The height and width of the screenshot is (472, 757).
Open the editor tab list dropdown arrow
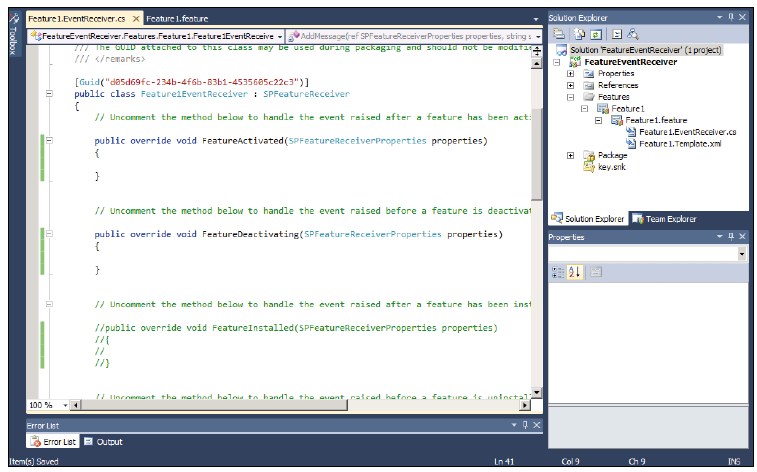coord(535,19)
